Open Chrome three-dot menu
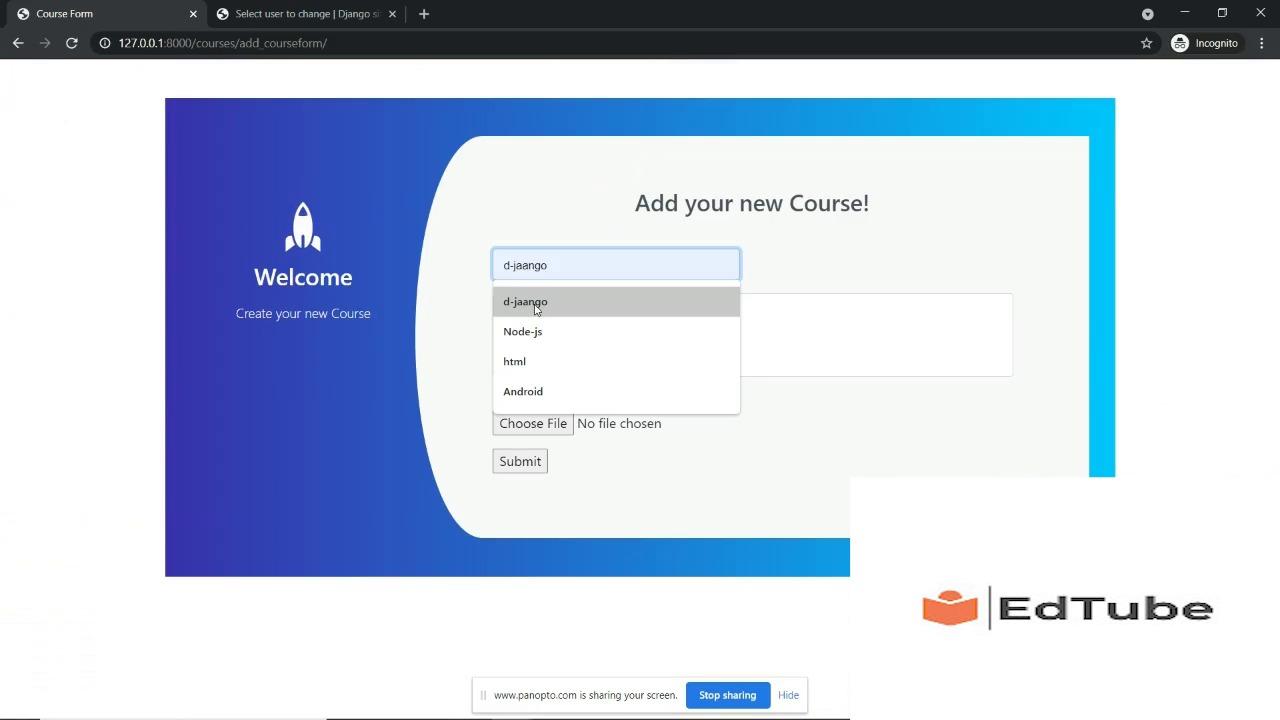Viewport: 1280px width, 720px height. [1262, 43]
